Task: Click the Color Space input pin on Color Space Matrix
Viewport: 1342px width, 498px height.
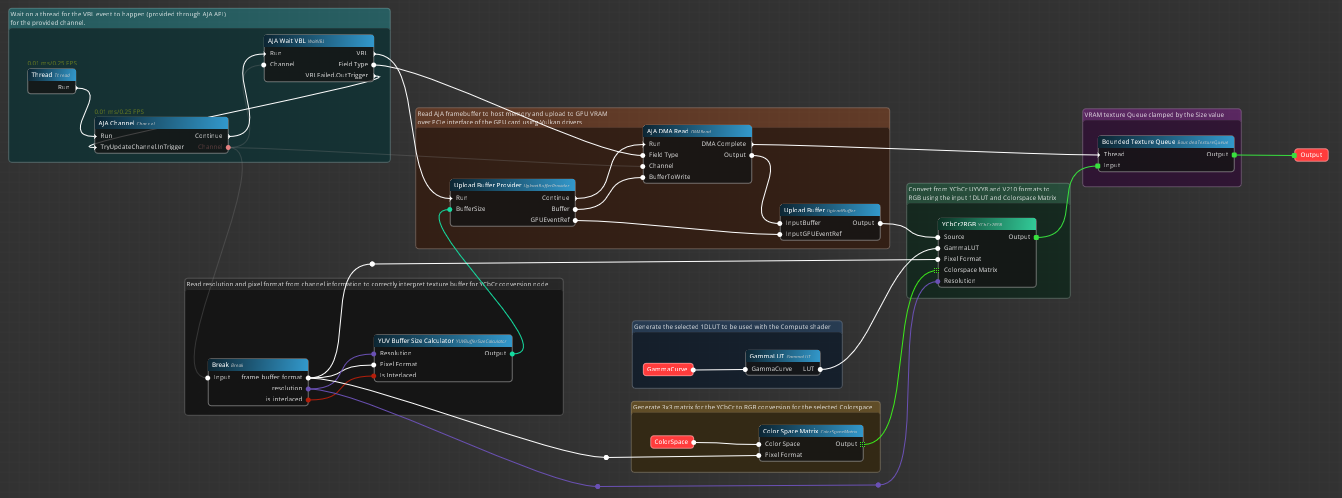Action: tap(759, 443)
